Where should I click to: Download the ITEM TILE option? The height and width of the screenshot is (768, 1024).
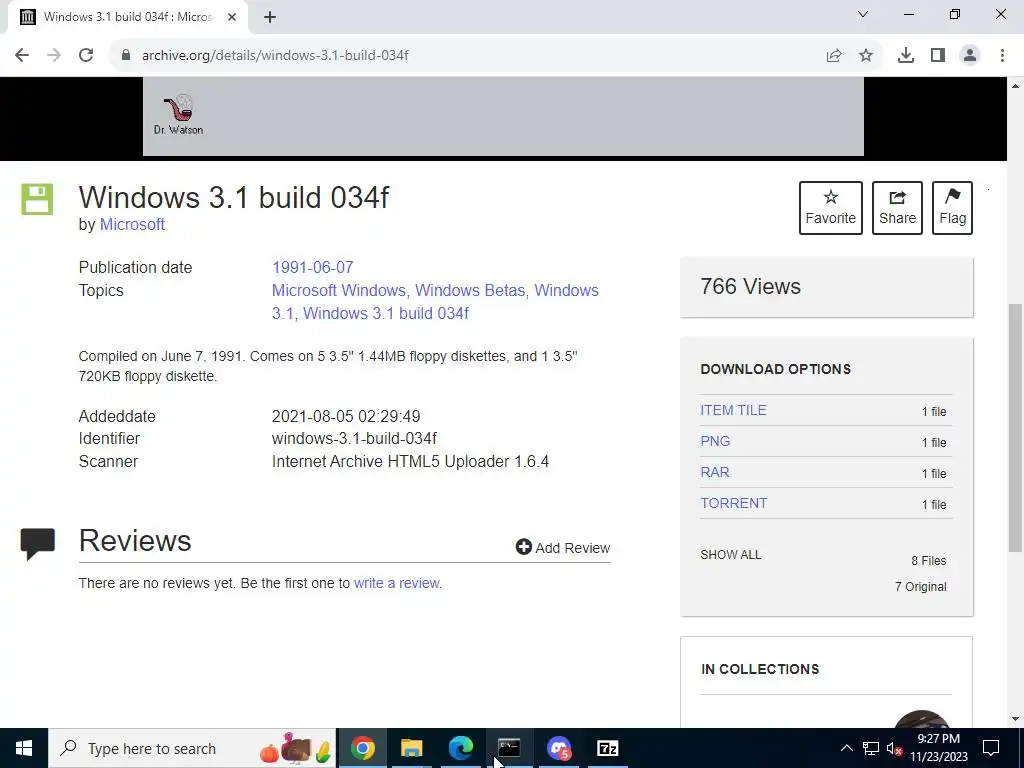point(733,410)
